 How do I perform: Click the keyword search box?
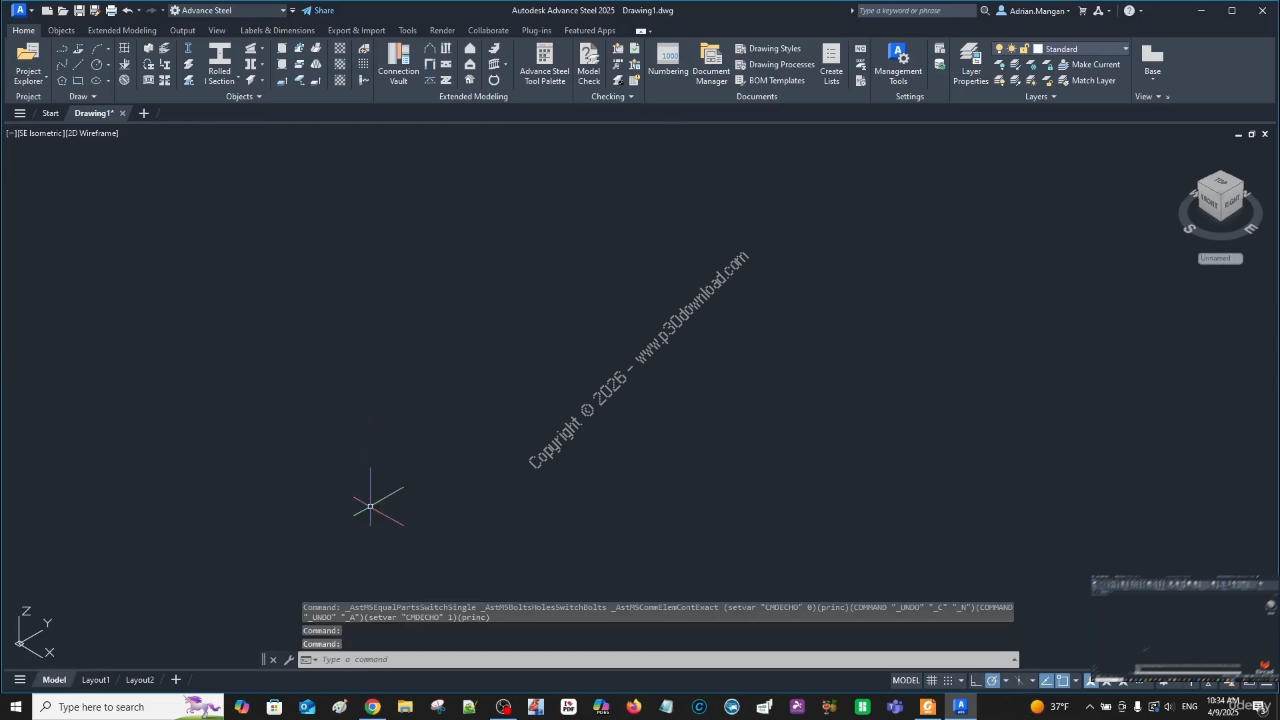(916, 11)
